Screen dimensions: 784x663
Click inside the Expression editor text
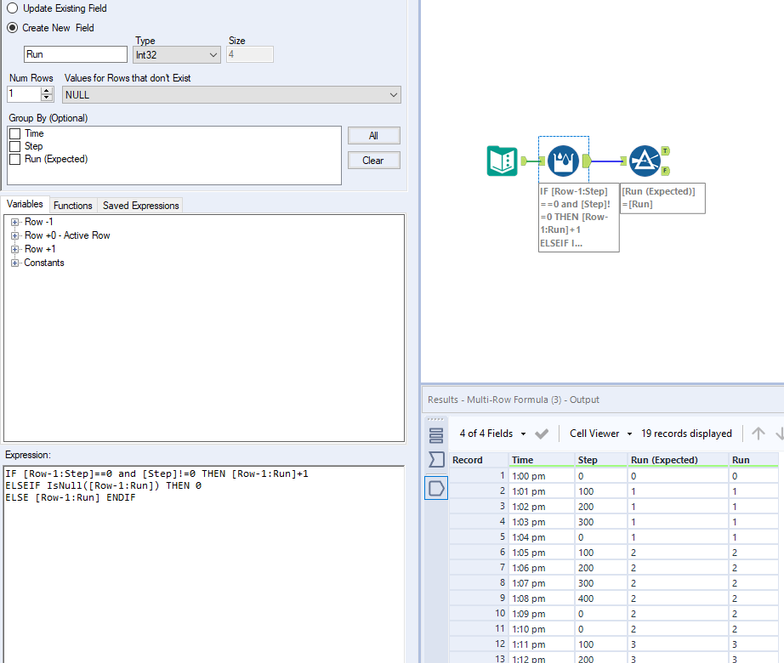point(203,564)
